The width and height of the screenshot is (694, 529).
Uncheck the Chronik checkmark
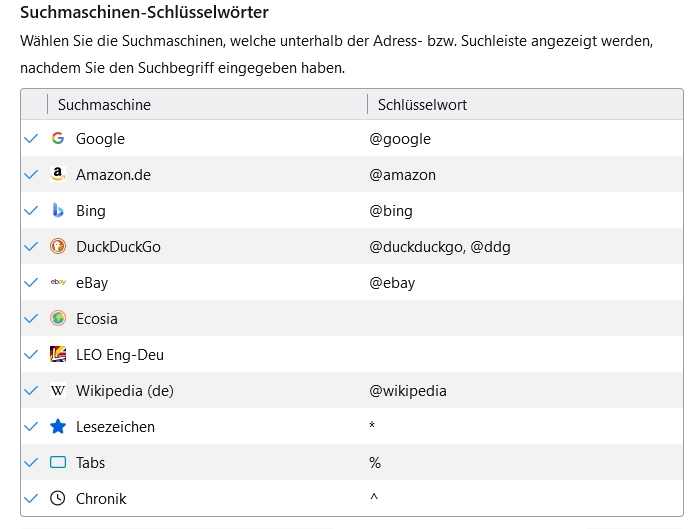tap(31, 499)
